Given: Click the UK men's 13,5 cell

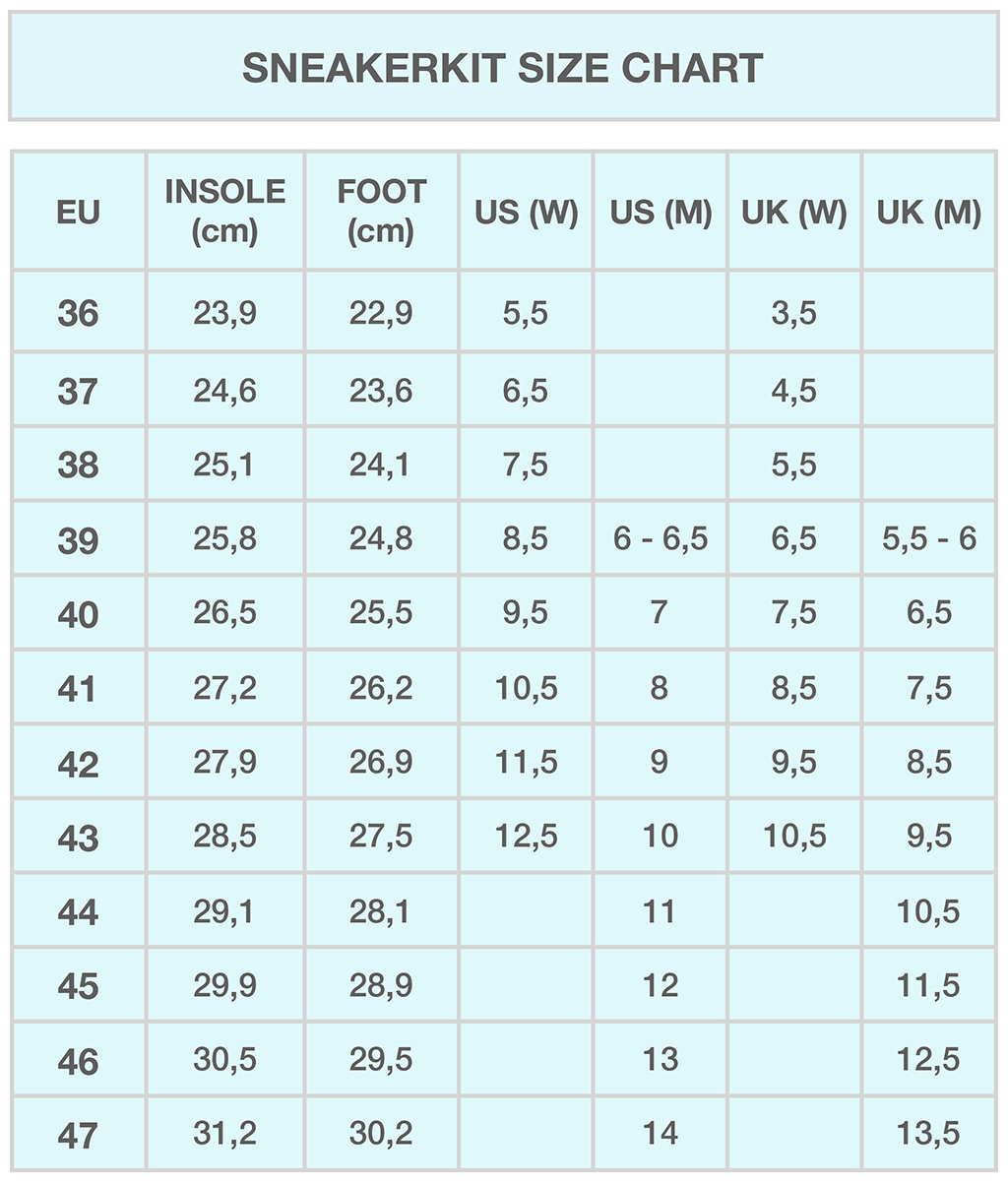Looking at the screenshot, I should (928, 1134).
